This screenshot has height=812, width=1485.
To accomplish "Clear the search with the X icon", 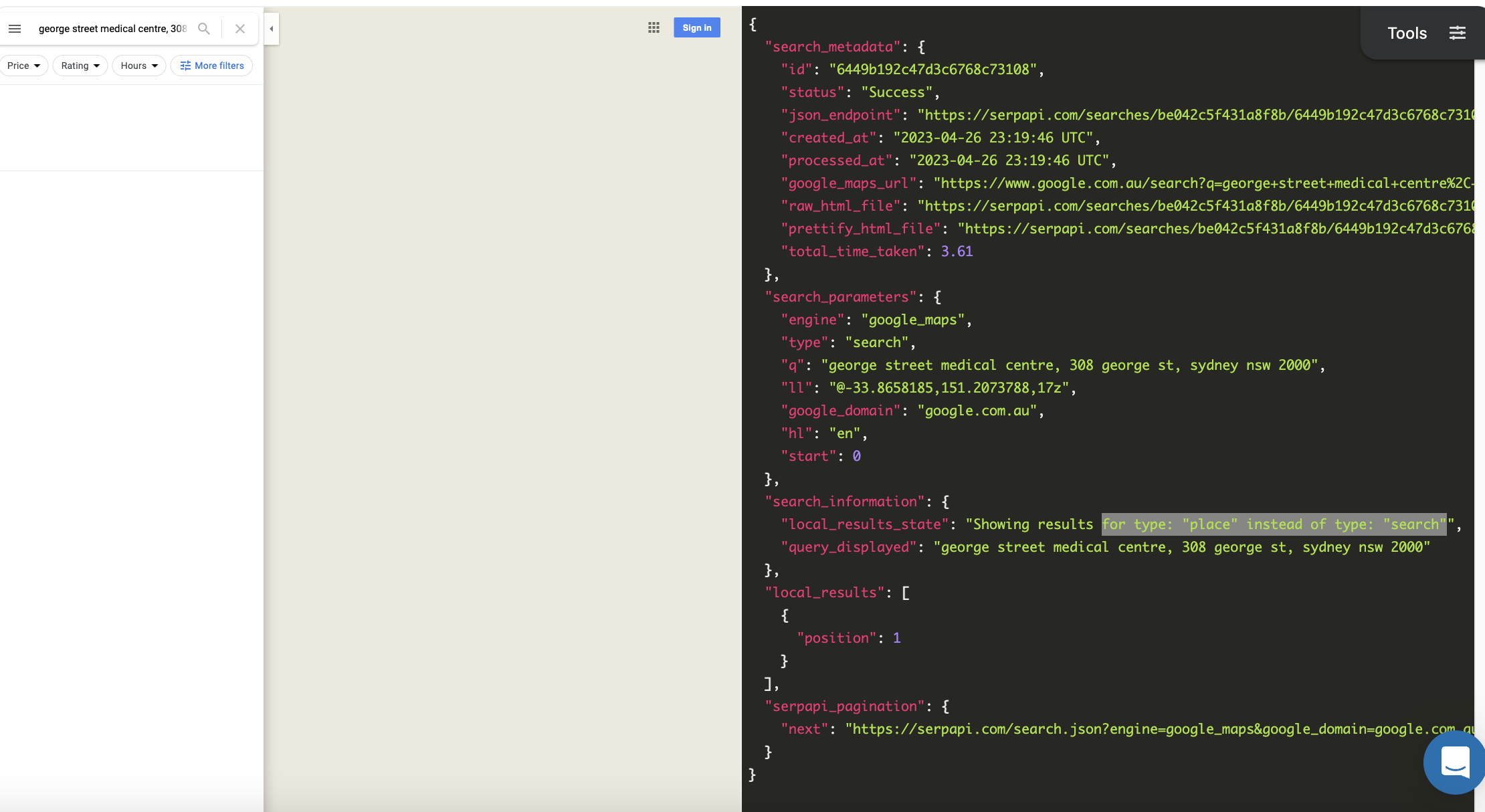I will point(239,28).
